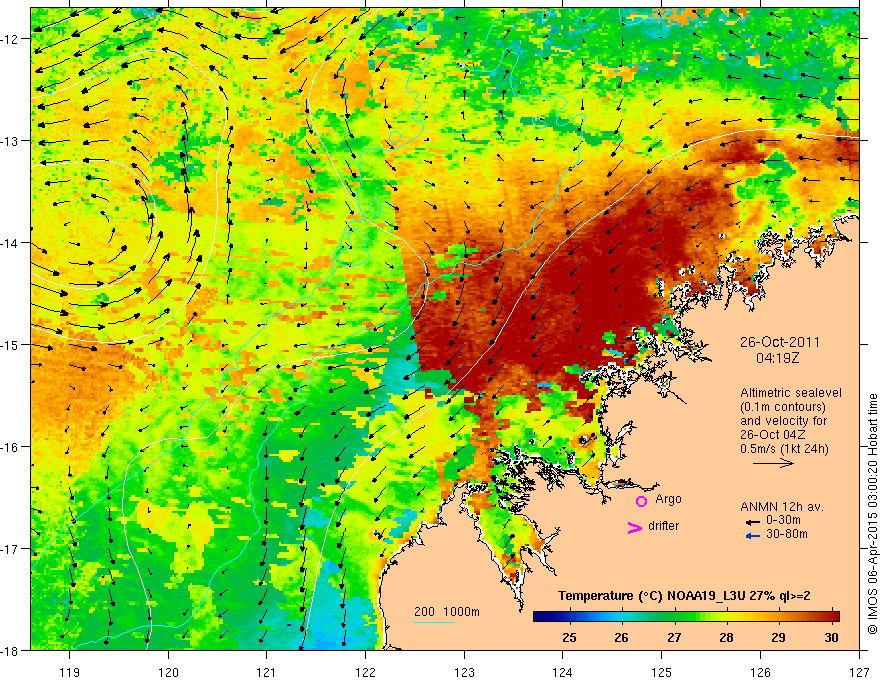The image size is (880, 680).
Task: Click the longitude axis label 124
Action: click(563, 672)
